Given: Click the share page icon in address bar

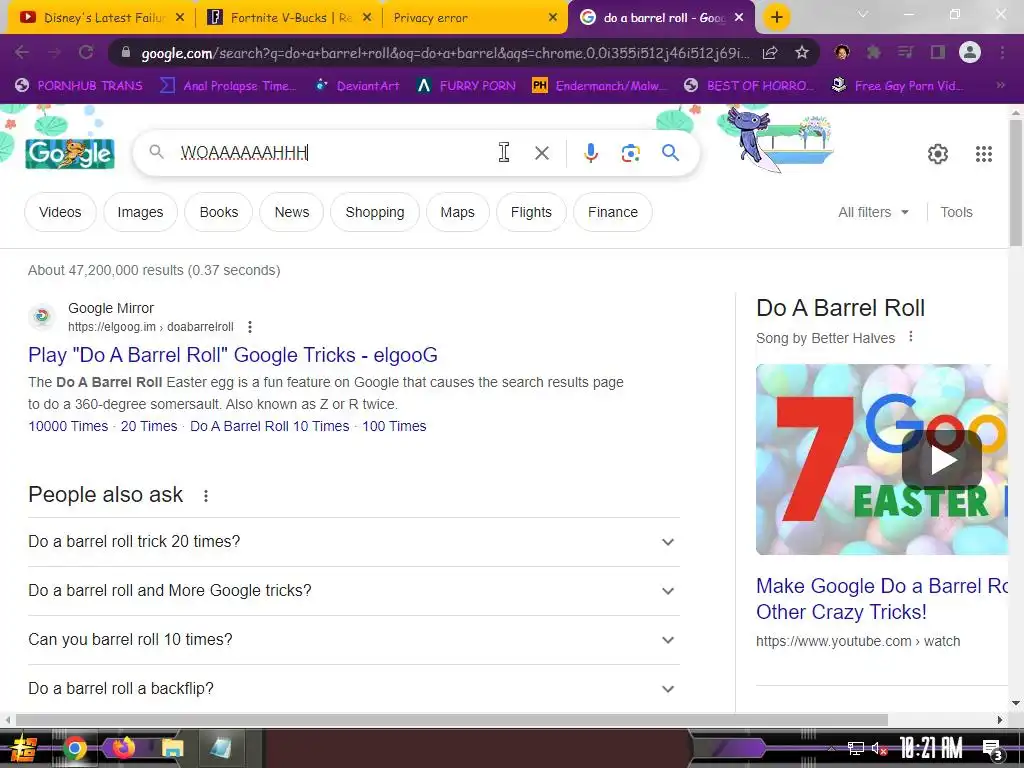Looking at the screenshot, I should pos(770,52).
